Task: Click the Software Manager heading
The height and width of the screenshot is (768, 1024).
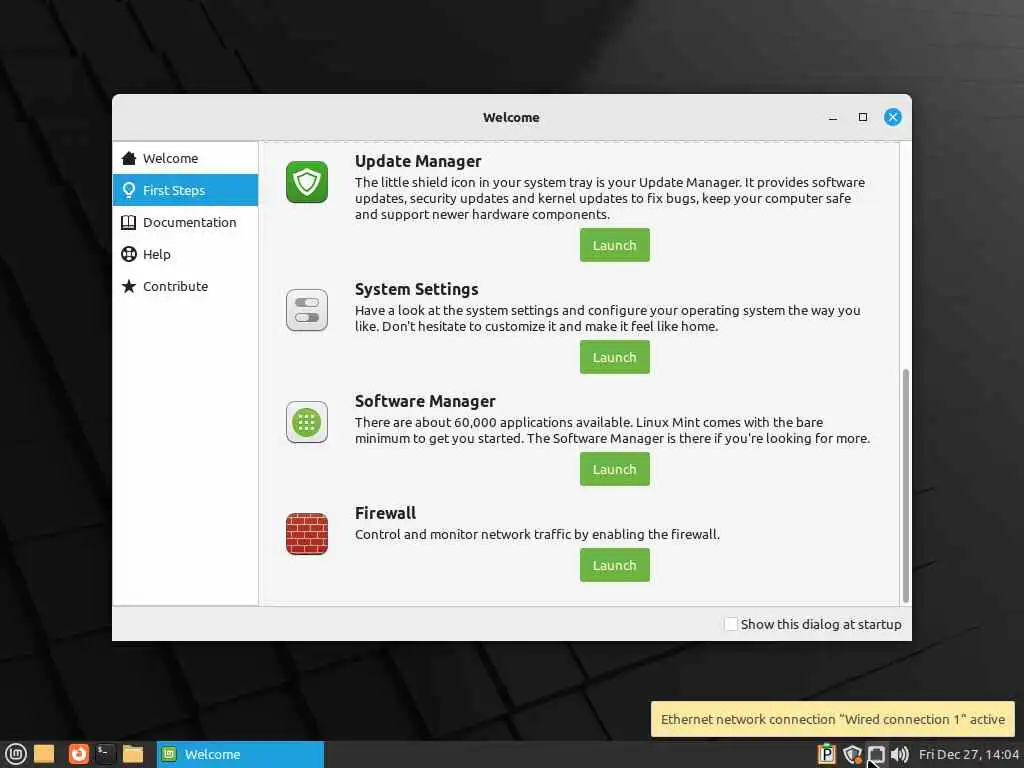Action: 425,401
